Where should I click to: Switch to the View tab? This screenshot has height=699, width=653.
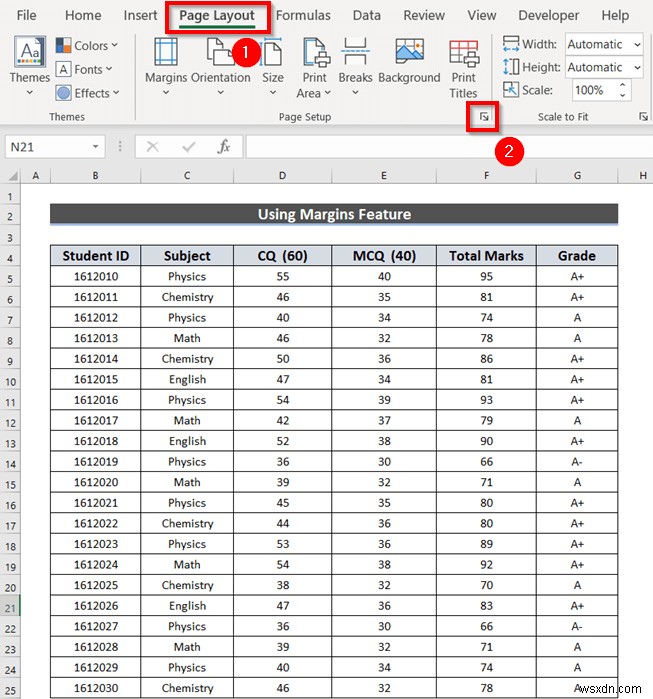tap(481, 15)
